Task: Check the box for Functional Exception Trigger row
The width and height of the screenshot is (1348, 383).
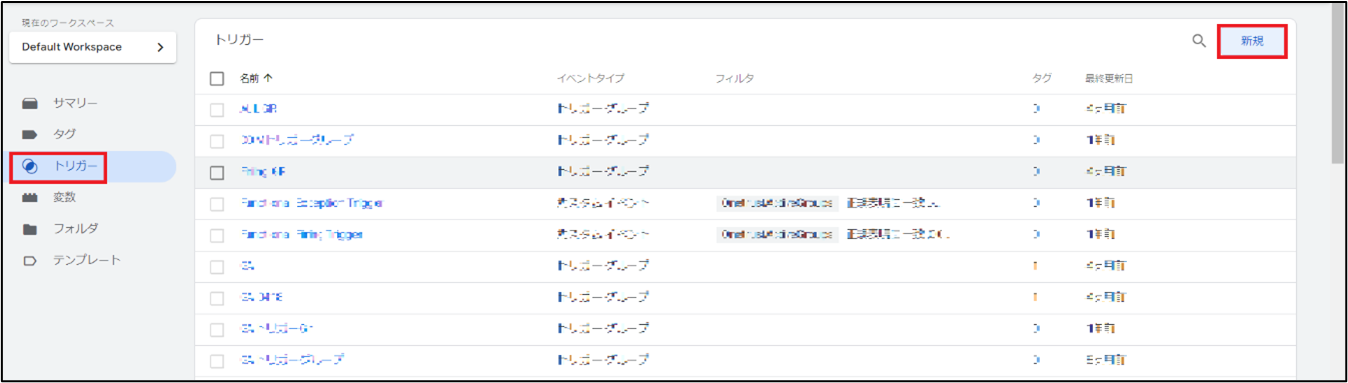Action: pyautogui.click(x=217, y=204)
